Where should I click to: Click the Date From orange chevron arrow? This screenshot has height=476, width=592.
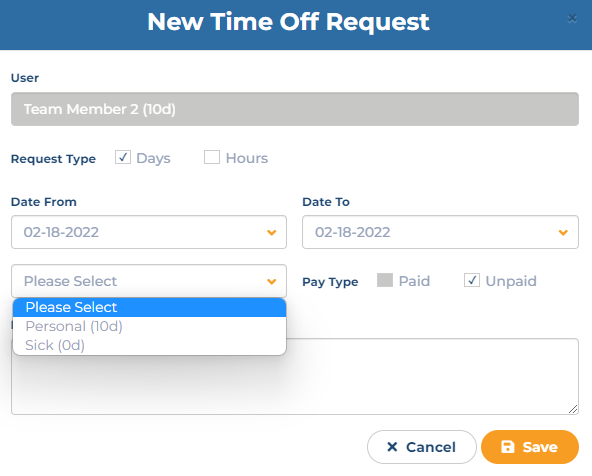tap(271, 233)
